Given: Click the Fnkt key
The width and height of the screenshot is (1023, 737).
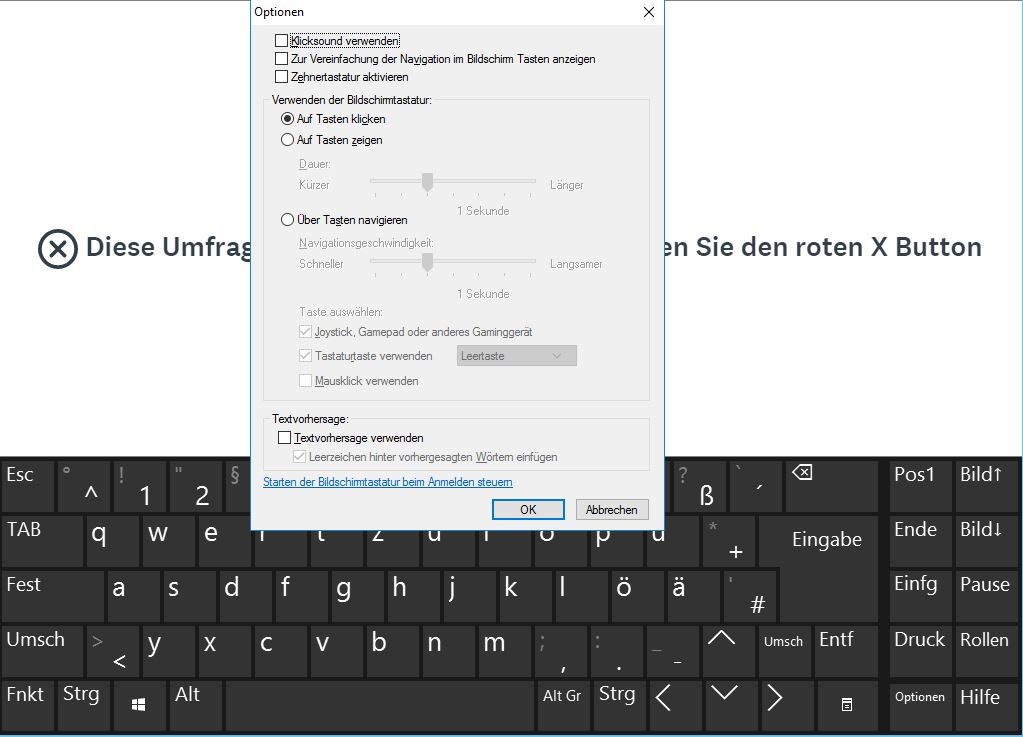Looking at the screenshot, I should pos(28,704).
